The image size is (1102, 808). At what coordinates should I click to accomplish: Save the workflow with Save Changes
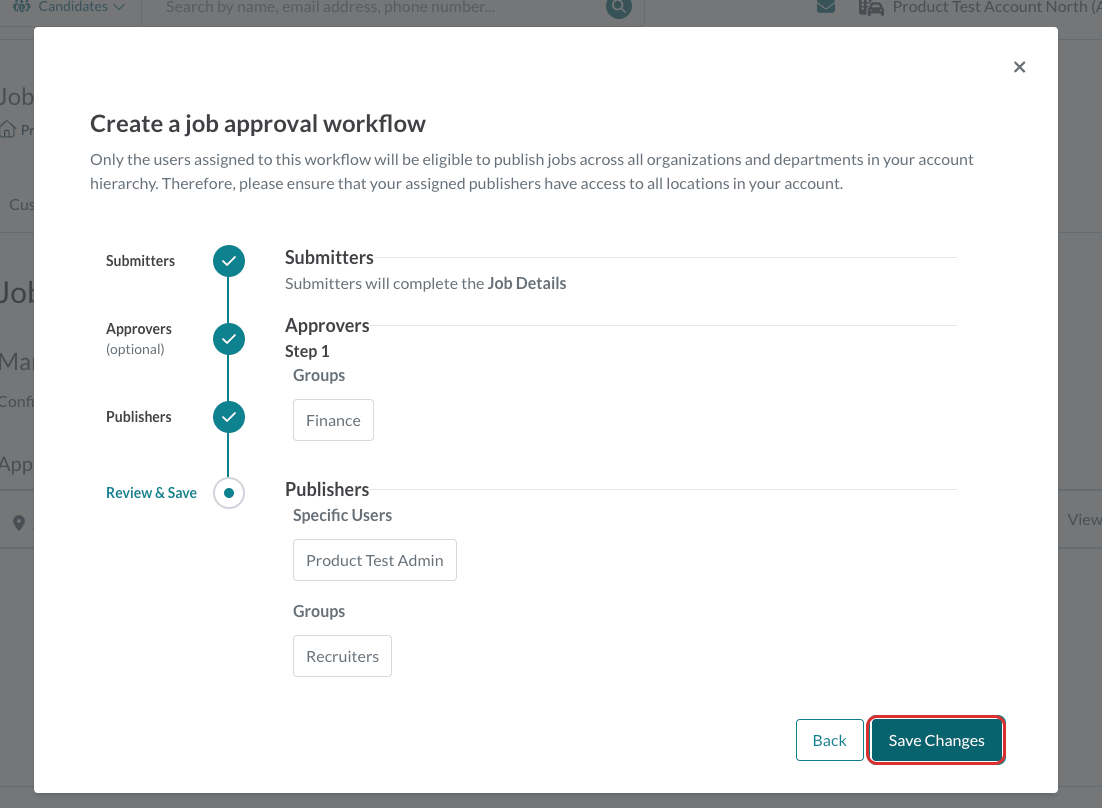click(x=936, y=740)
